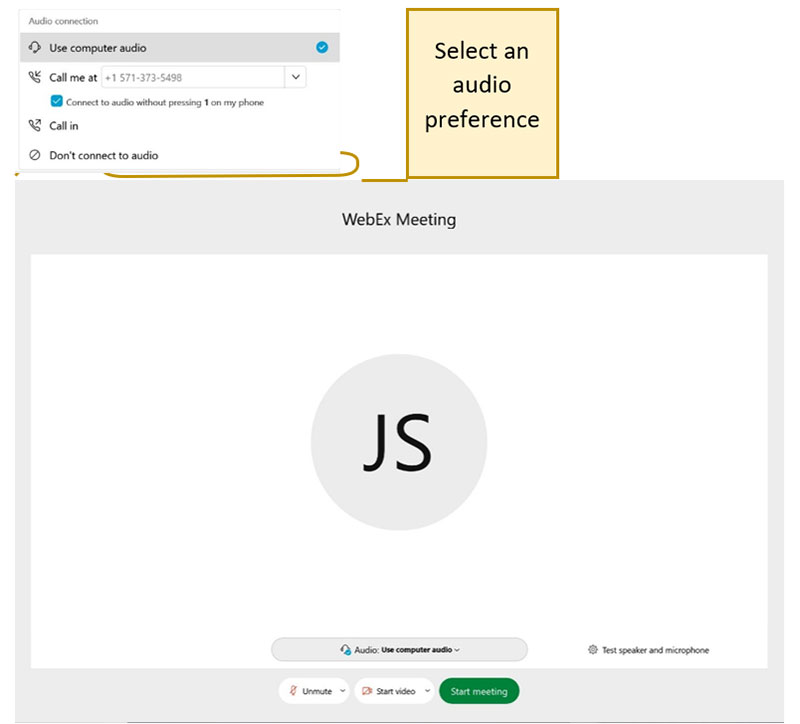Screen dimensions: 800x724
Task: Expand the arrow next to Unmute
Action: [x=343, y=691]
